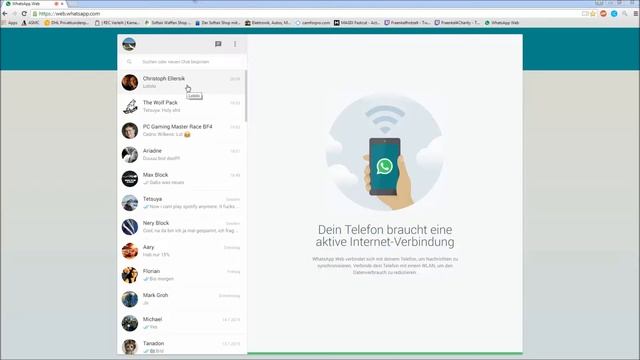The width and height of the screenshot is (640, 360).
Task: Open the DHL bookmark
Action: 66,23
